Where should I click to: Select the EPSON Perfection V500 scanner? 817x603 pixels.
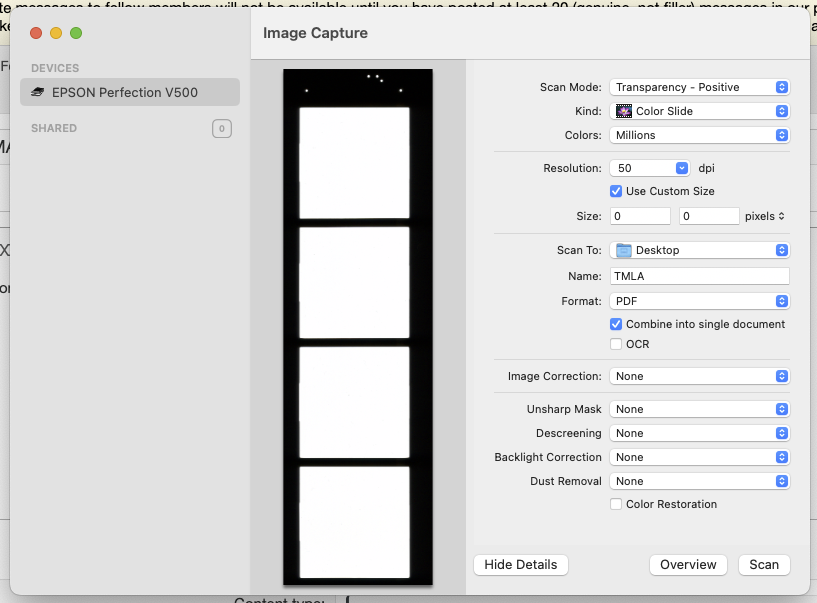coord(125,93)
